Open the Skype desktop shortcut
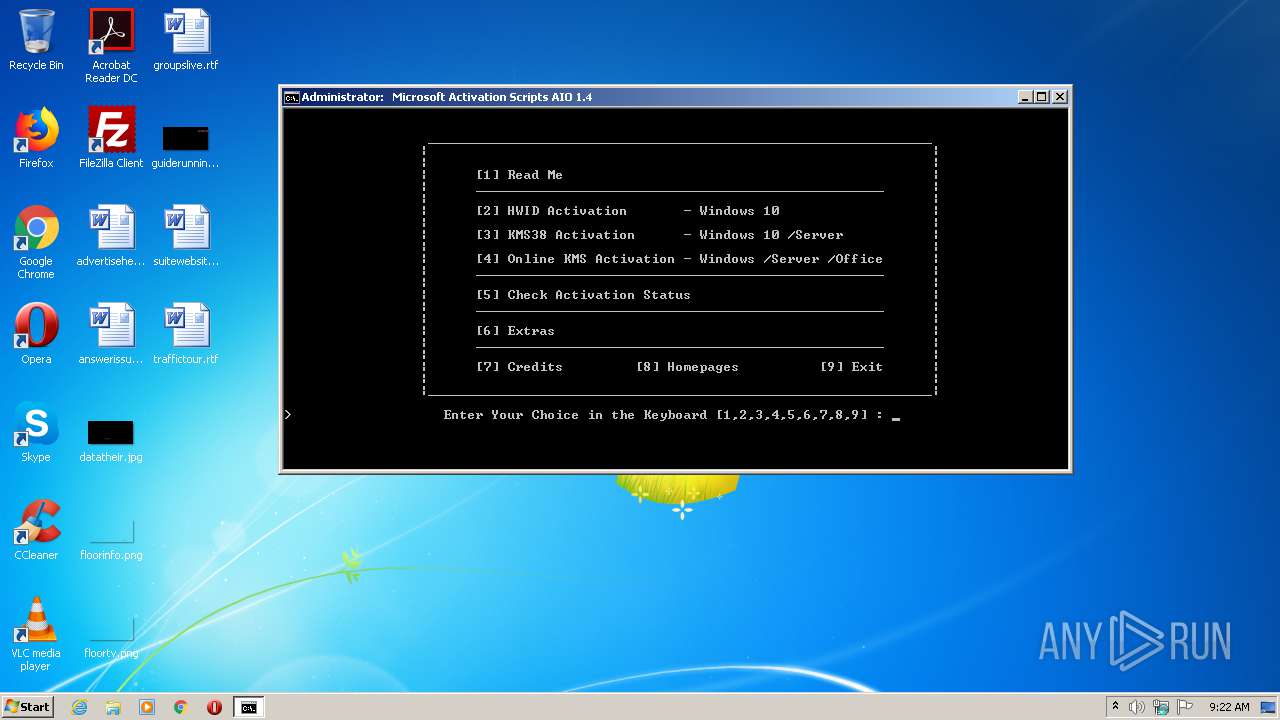The height and width of the screenshot is (720, 1280). 36,432
